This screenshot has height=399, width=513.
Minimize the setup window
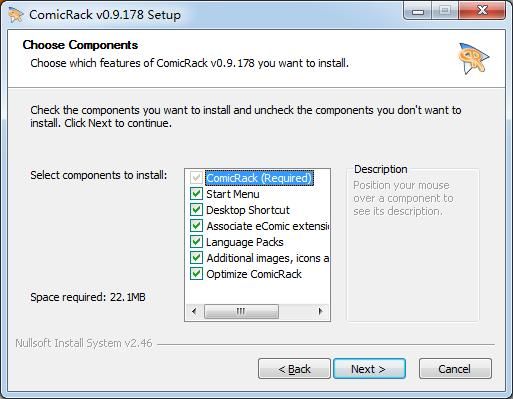pyautogui.click(x=418, y=11)
